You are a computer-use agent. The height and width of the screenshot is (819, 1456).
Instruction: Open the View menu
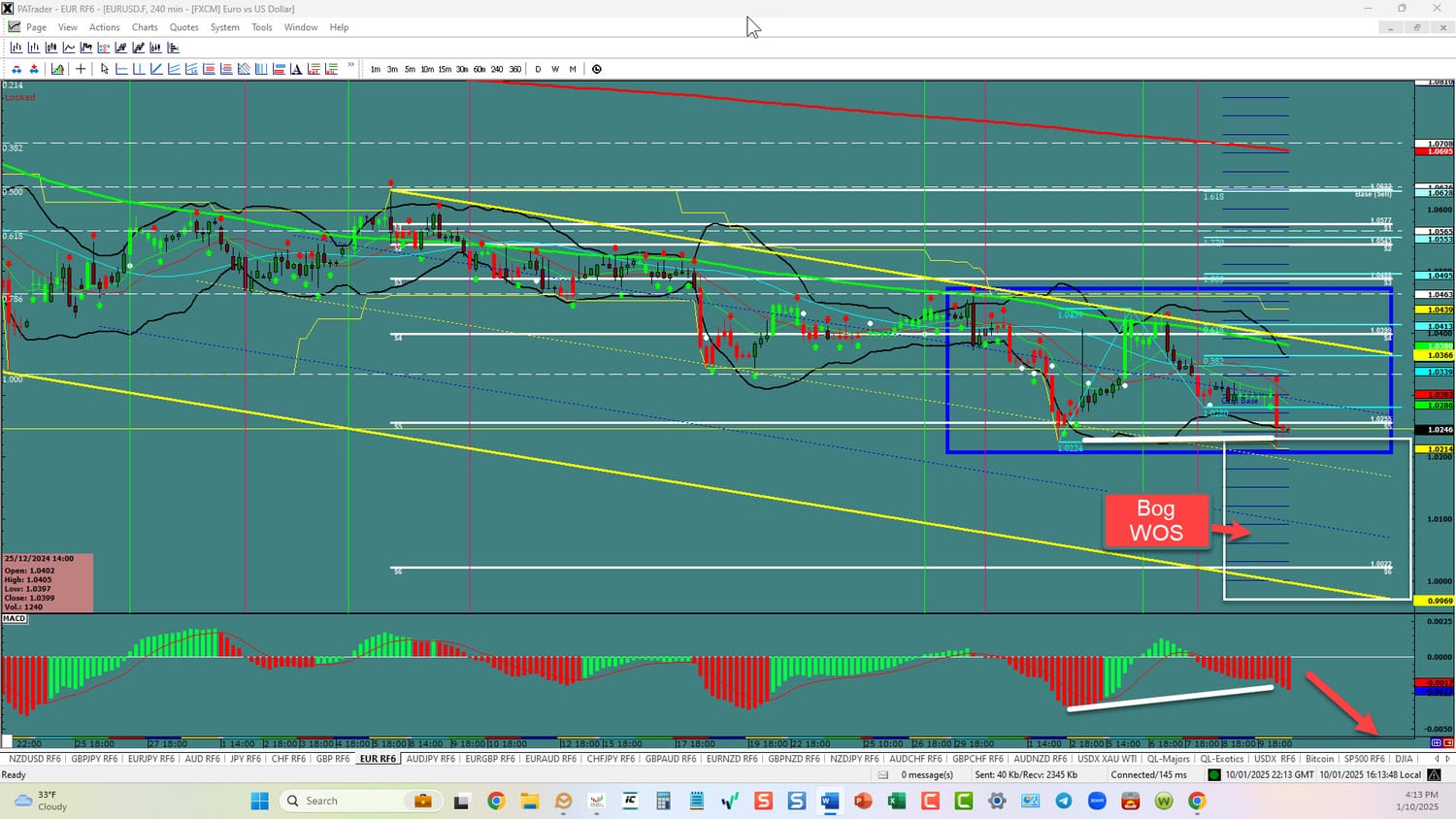[x=68, y=27]
